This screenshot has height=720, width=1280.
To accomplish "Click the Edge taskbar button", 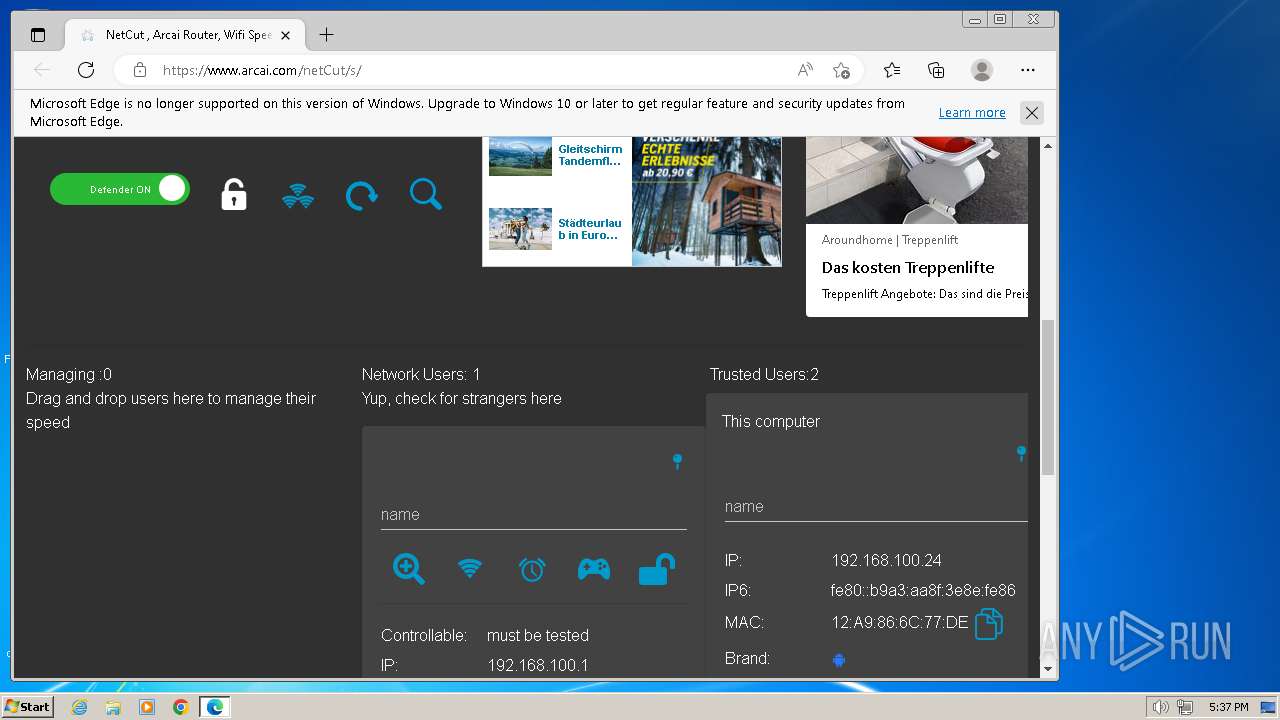I will 215,707.
